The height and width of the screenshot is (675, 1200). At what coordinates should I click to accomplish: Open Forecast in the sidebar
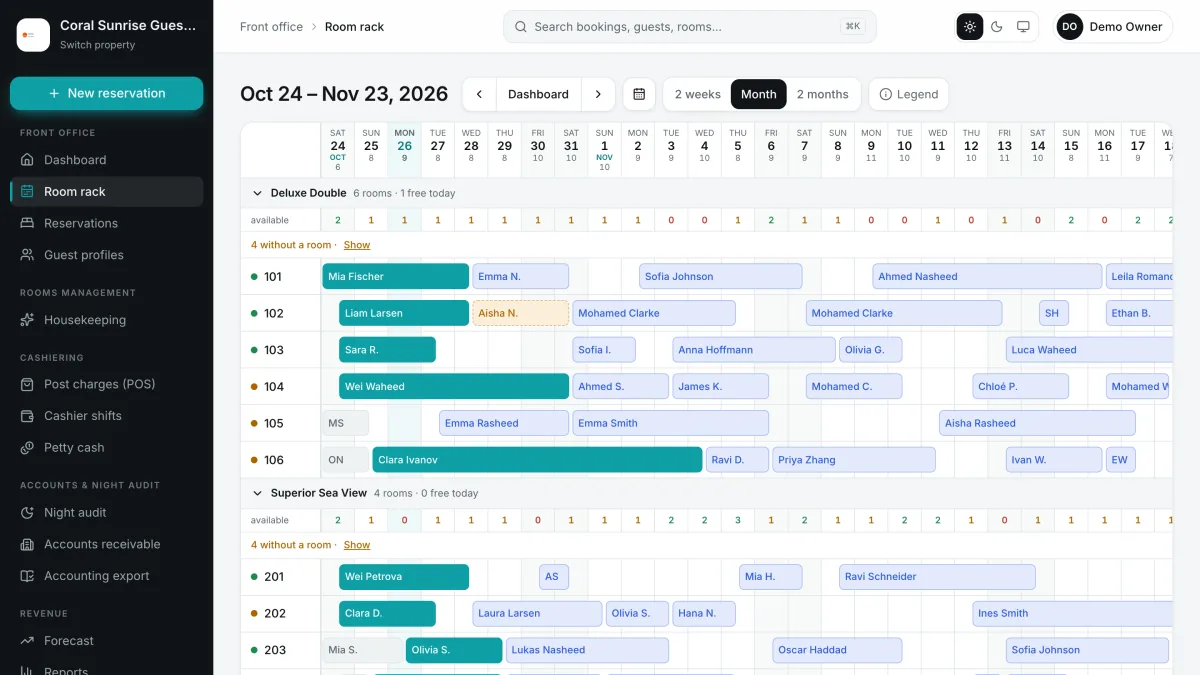[106, 641]
